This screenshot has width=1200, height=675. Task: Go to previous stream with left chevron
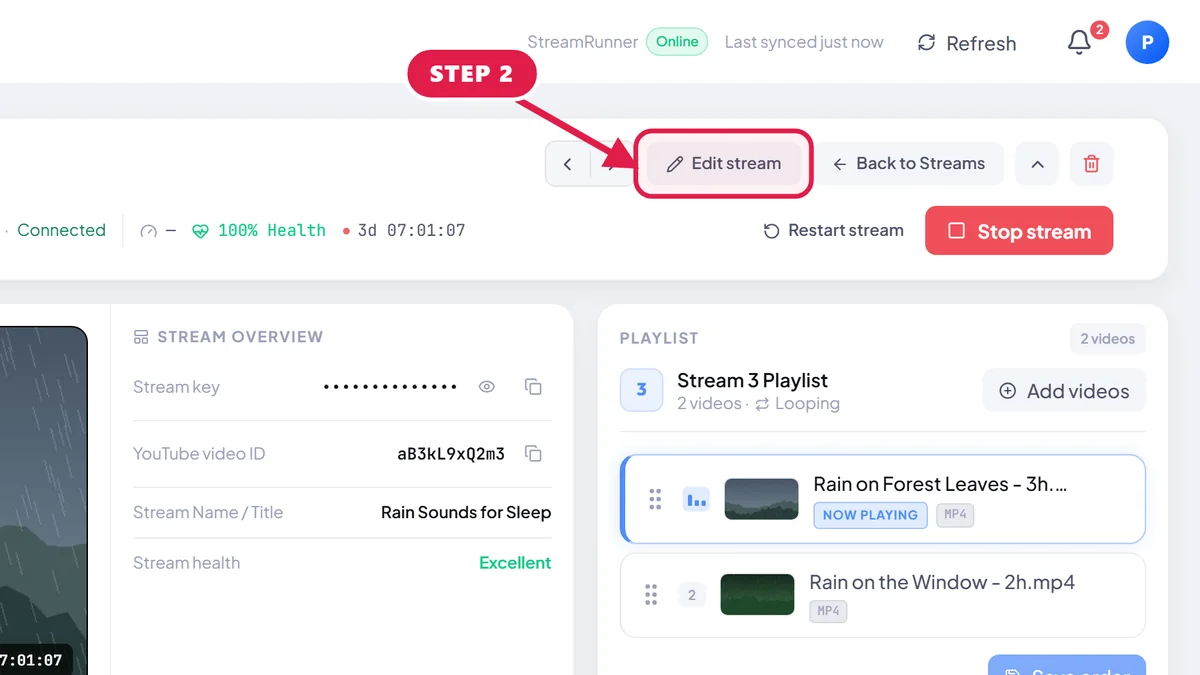coord(568,164)
